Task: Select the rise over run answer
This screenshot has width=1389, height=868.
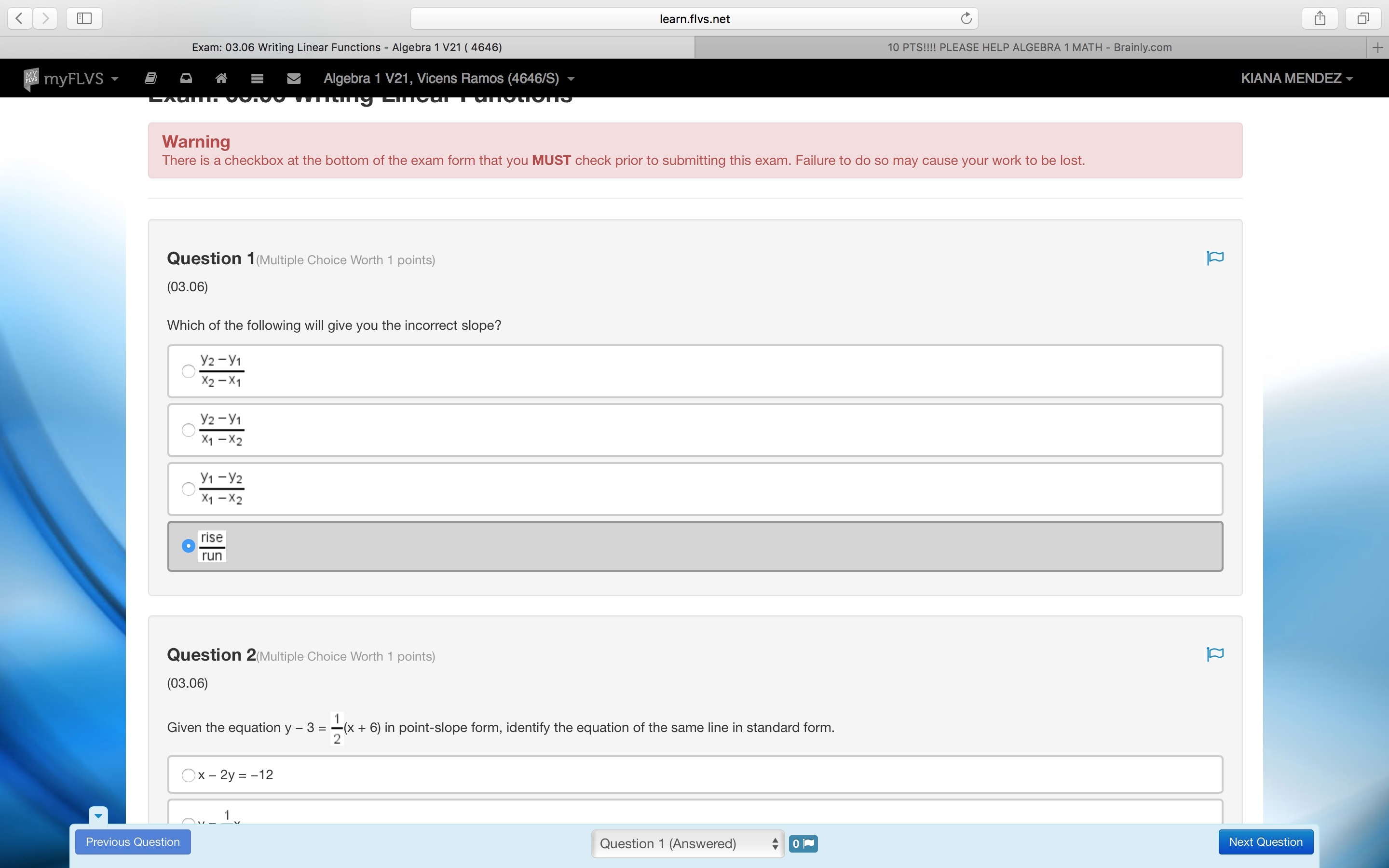Action: pyautogui.click(x=188, y=545)
